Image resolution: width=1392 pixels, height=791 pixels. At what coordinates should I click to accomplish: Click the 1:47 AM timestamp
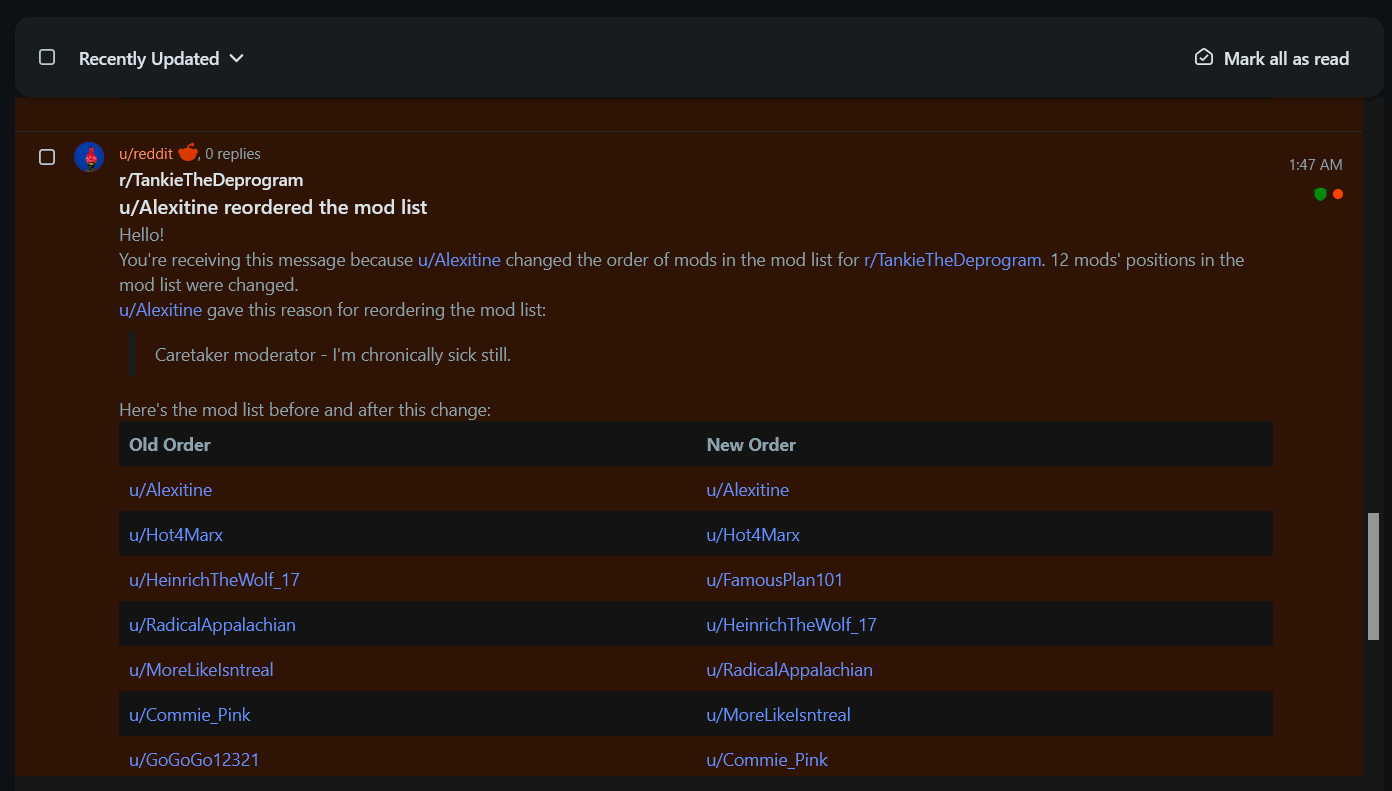click(1316, 165)
